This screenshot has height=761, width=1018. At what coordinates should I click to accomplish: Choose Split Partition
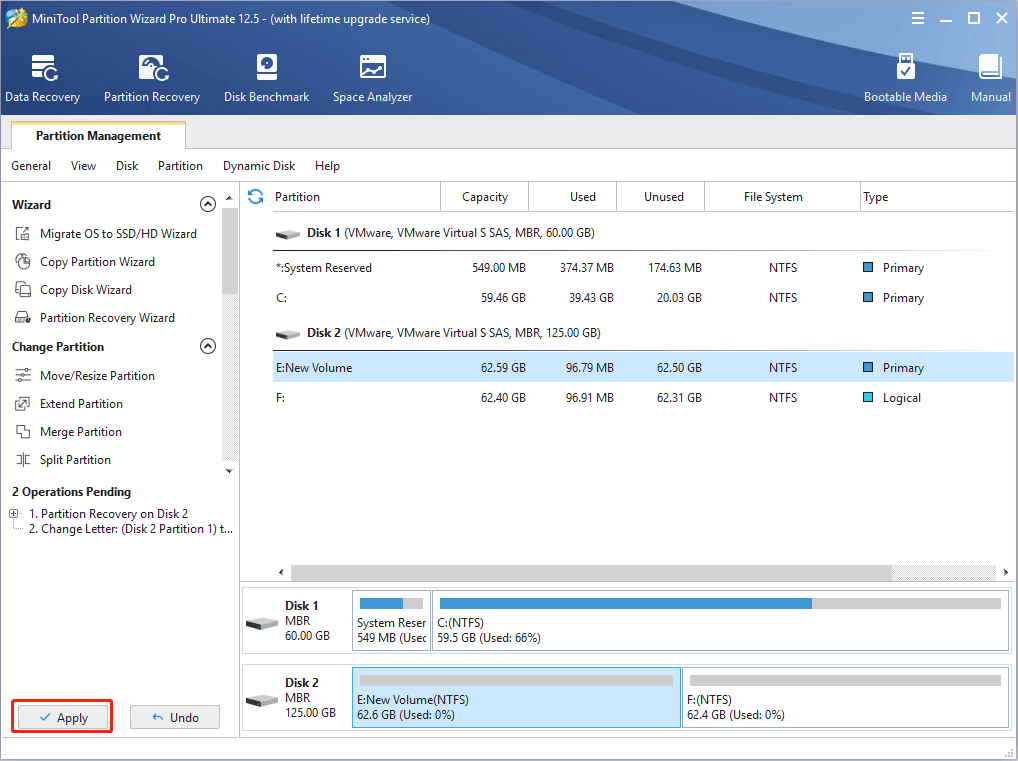coord(75,460)
